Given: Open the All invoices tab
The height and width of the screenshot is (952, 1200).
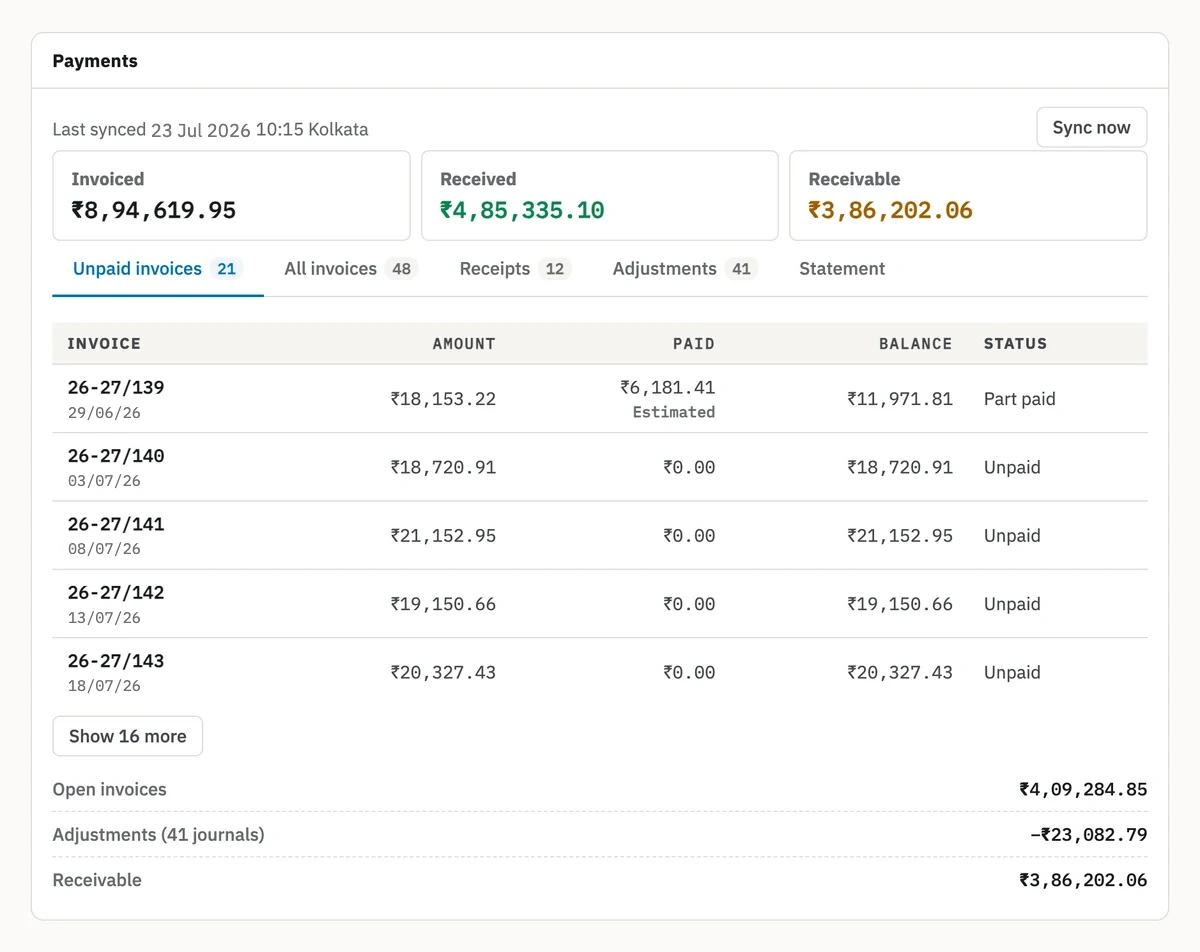Looking at the screenshot, I should pyautogui.click(x=351, y=269).
